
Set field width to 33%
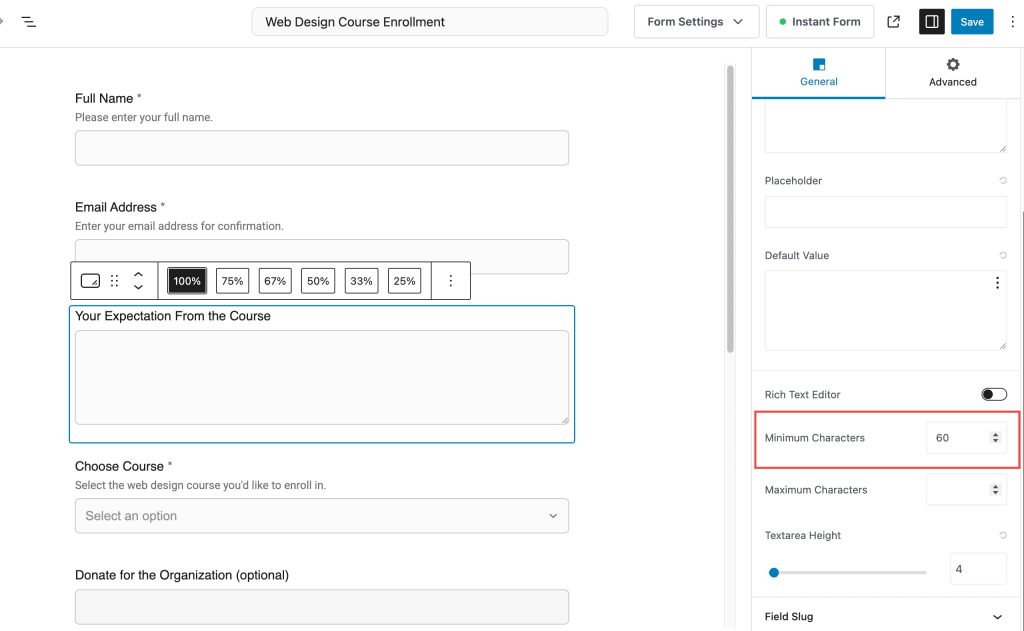pyautogui.click(x=361, y=281)
